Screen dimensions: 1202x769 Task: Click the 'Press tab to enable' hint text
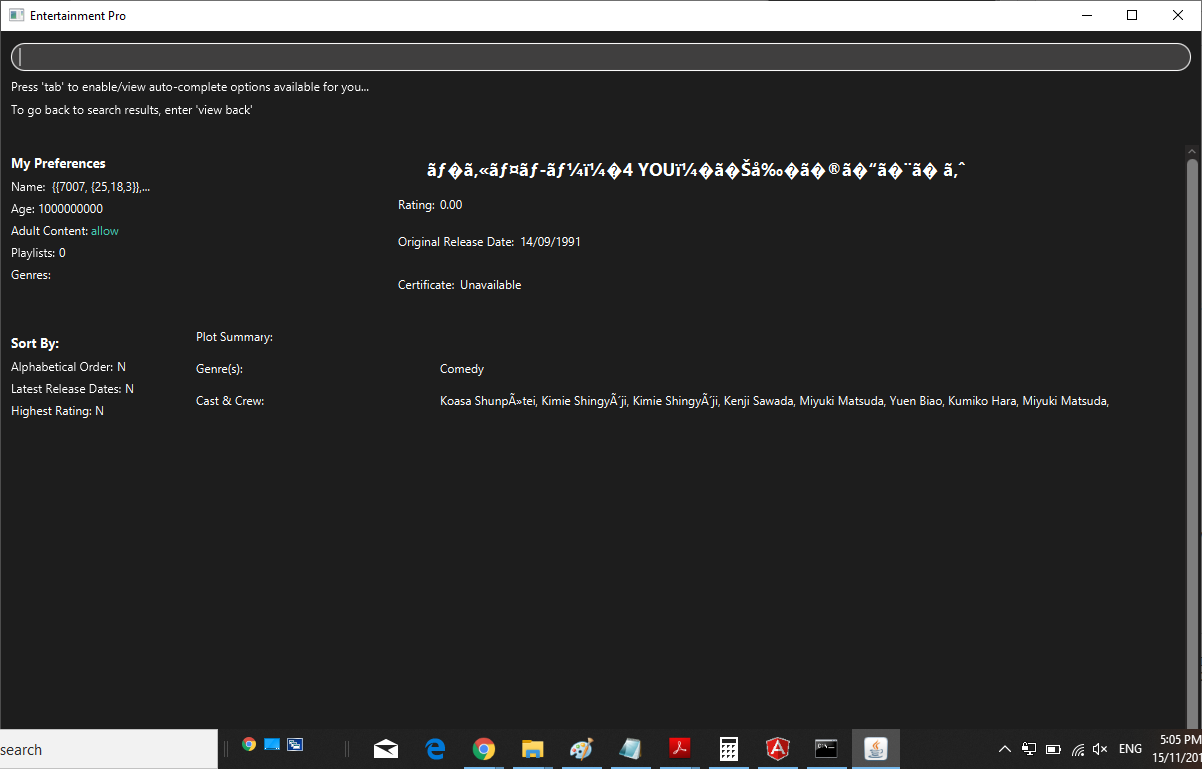click(x=190, y=87)
